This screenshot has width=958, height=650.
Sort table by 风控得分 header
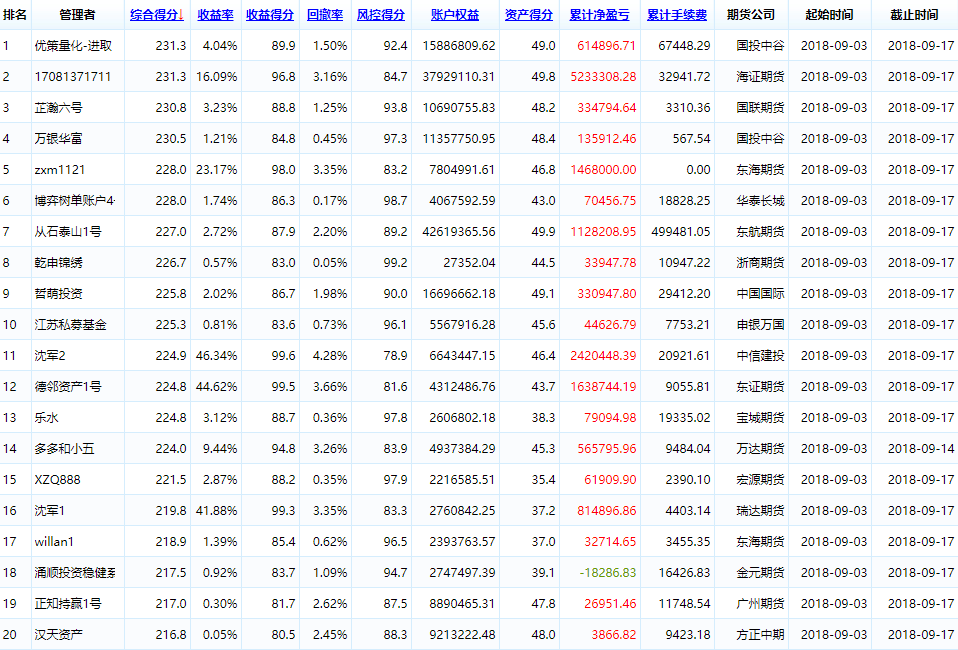(x=381, y=15)
